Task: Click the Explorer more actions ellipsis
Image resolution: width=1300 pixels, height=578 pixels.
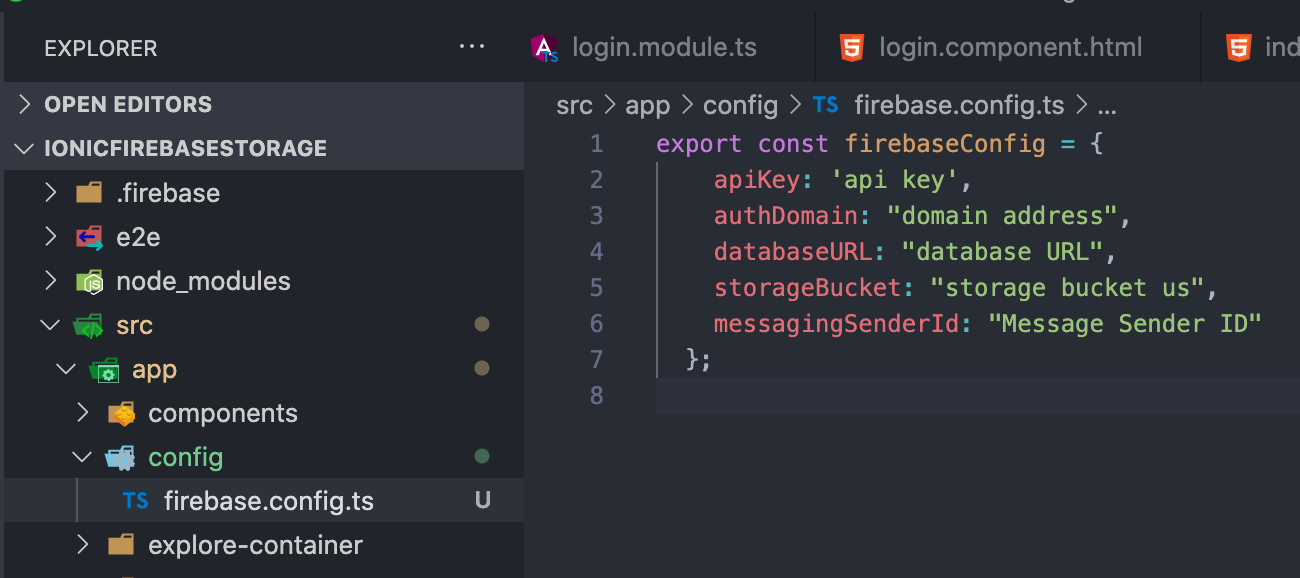Action: [471, 47]
